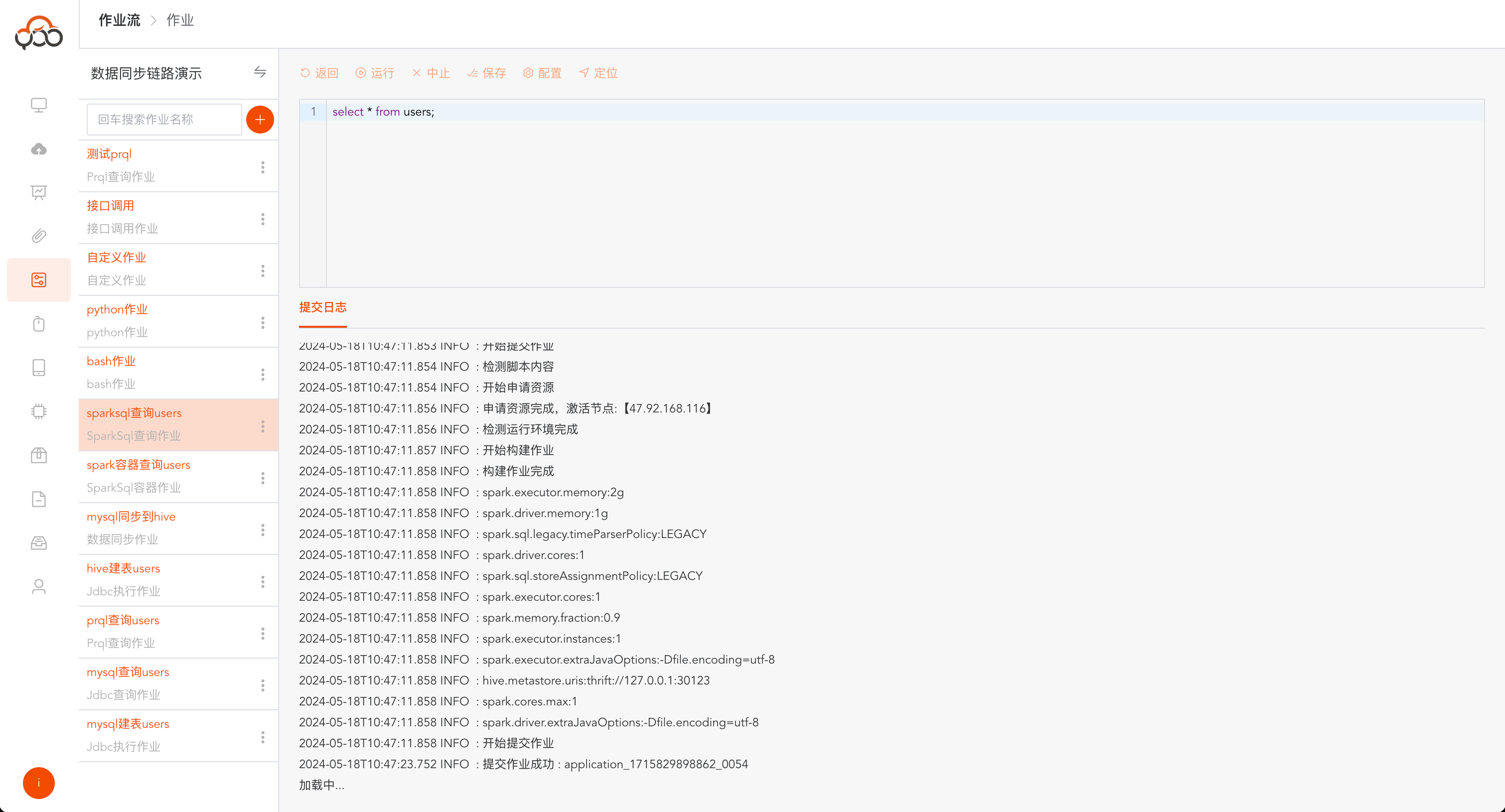
Task: Click 保存 to save the job
Action: click(x=487, y=73)
